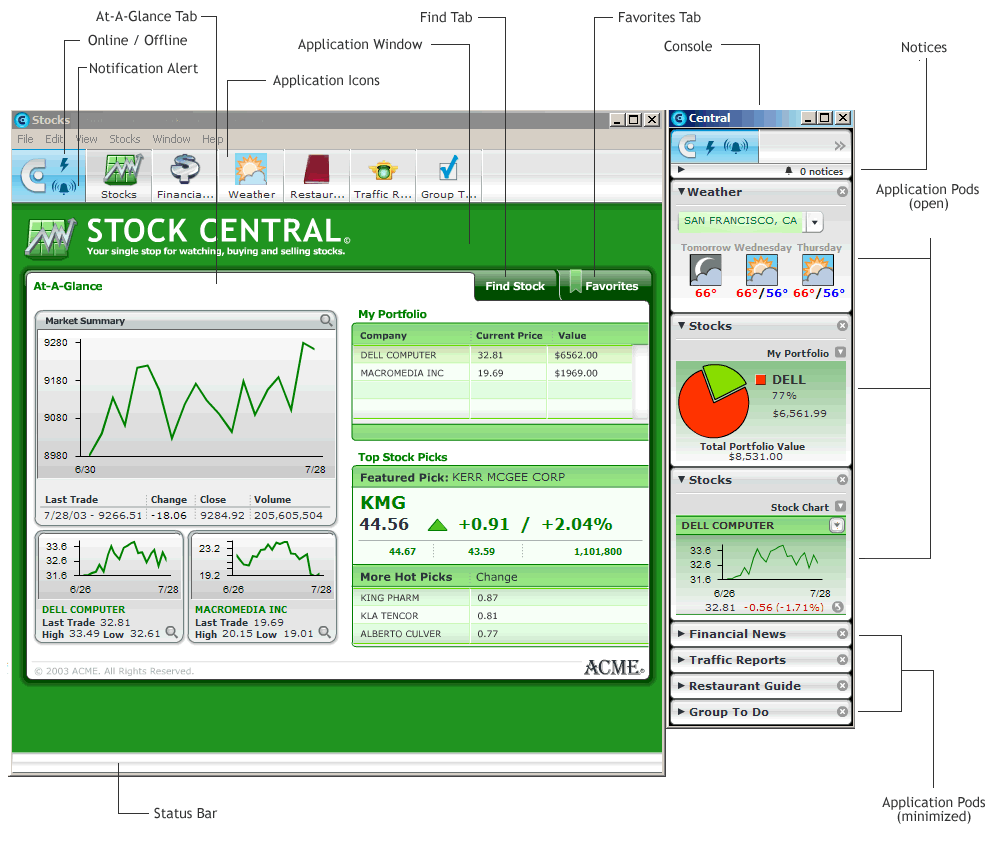Expand the notices row triangle arrow
The height and width of the screenshot is (850, 1000).
coord(681,170)
